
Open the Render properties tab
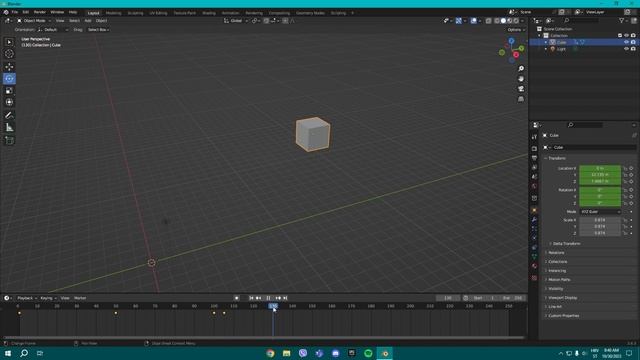pyautogui.click(x=534, y=149)
